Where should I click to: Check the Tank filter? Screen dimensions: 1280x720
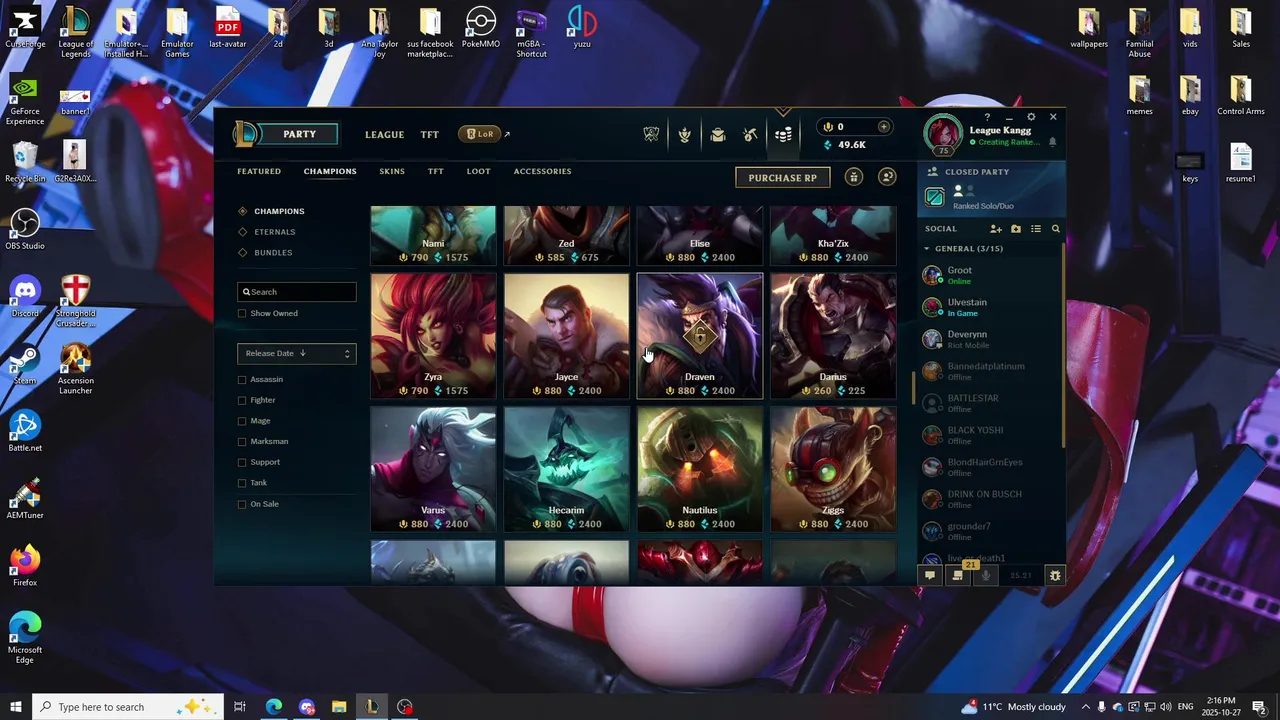click(x=242, y=483)
